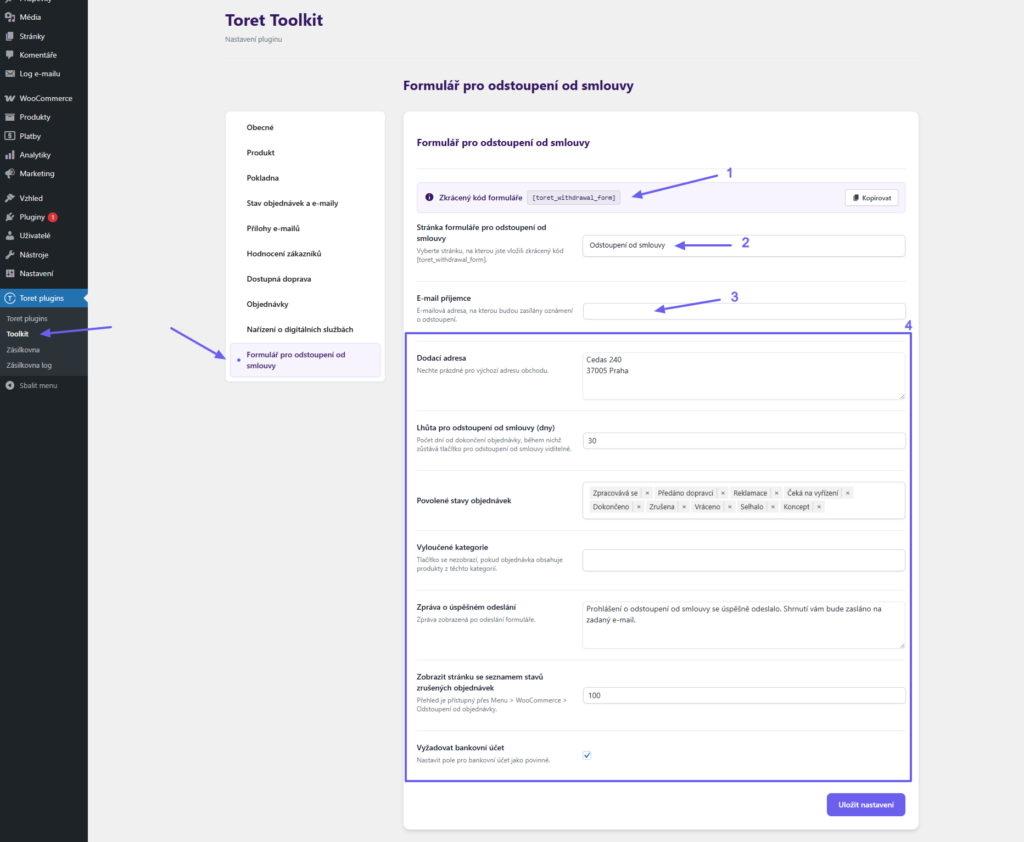Select the Analytiky icon
This screenshot has width=1024, height=842.
point(10,155)
